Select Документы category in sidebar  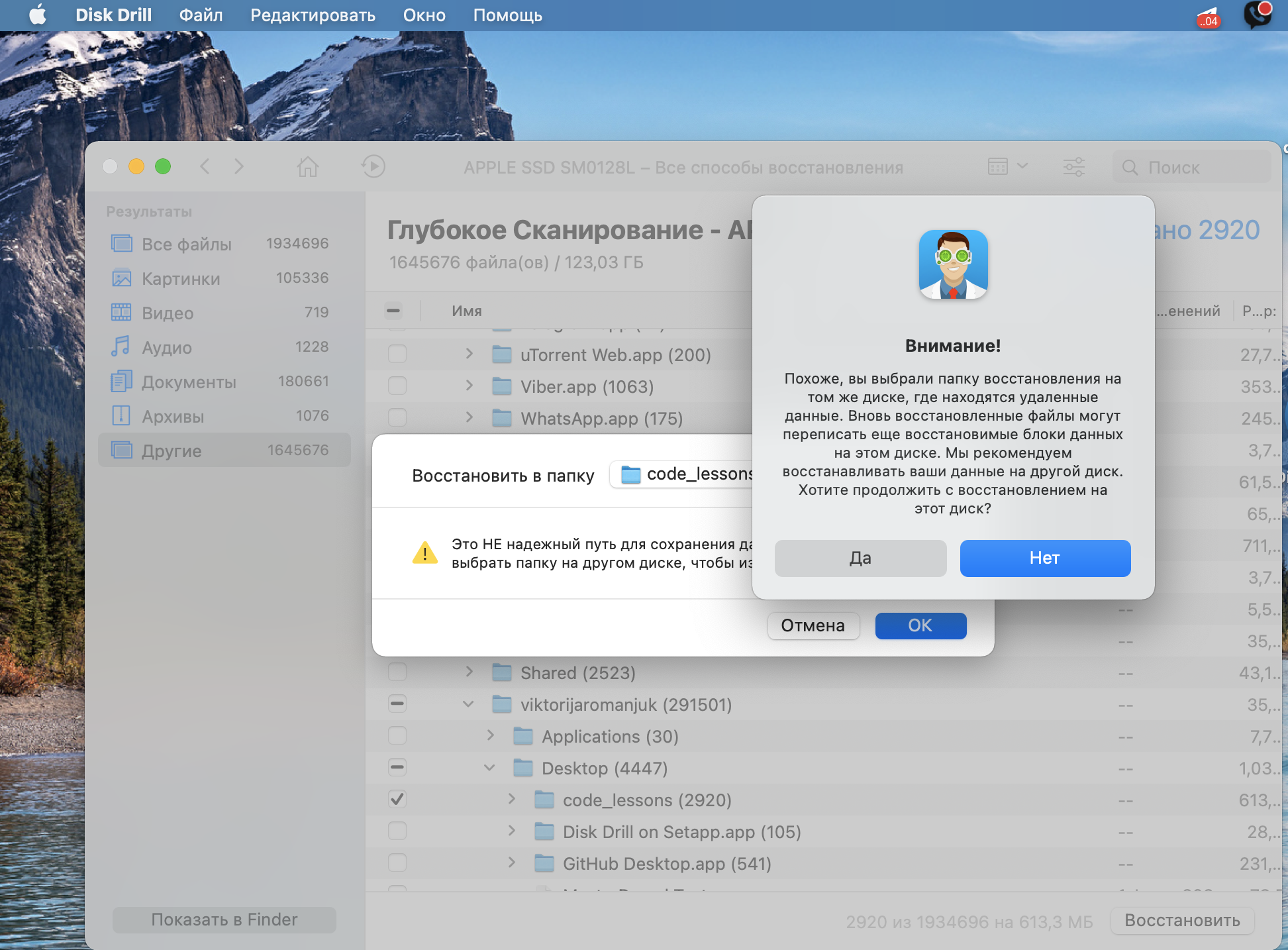[224, 382]
